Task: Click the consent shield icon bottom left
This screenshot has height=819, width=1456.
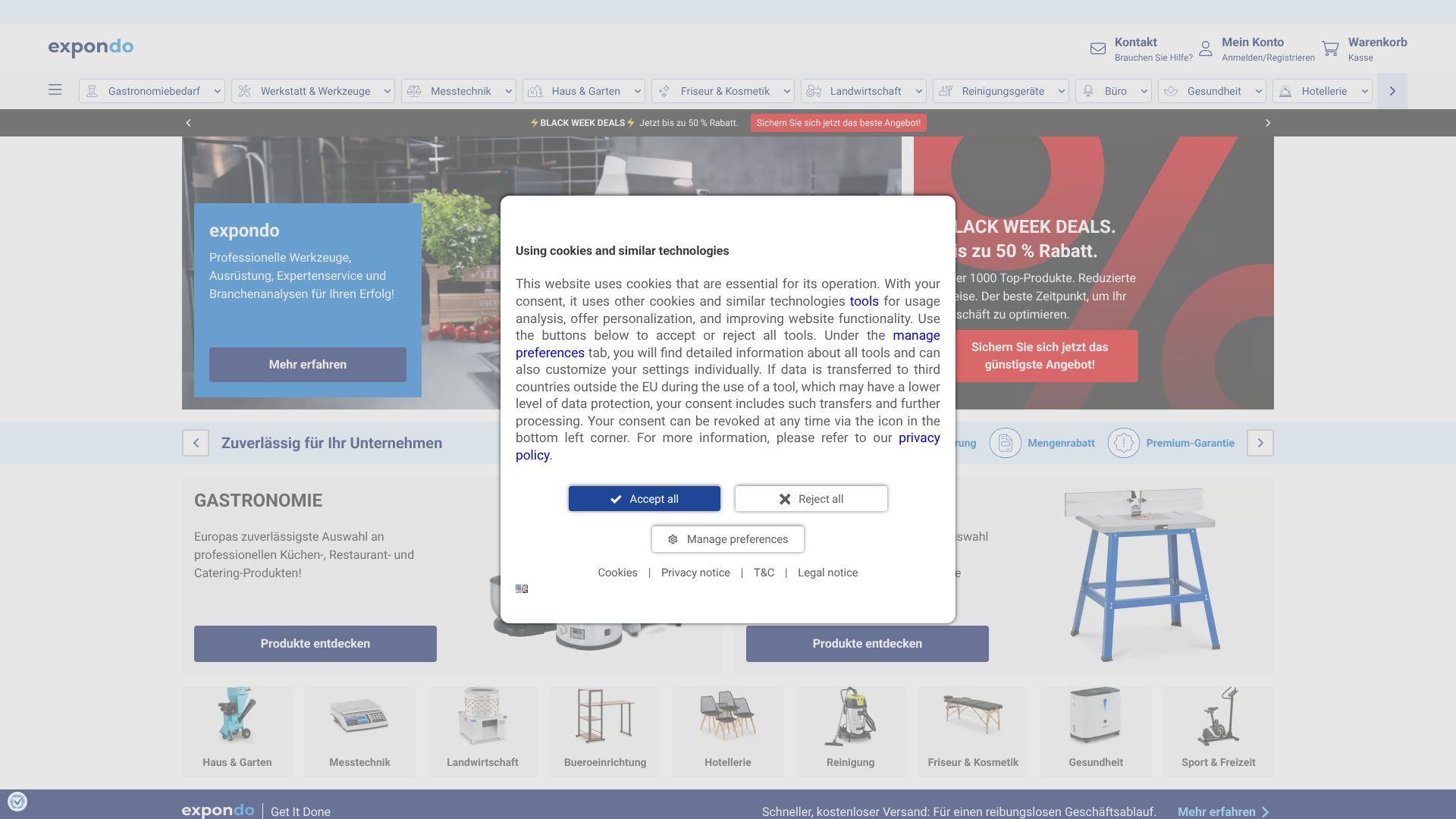Action: (x=17, y=802)
